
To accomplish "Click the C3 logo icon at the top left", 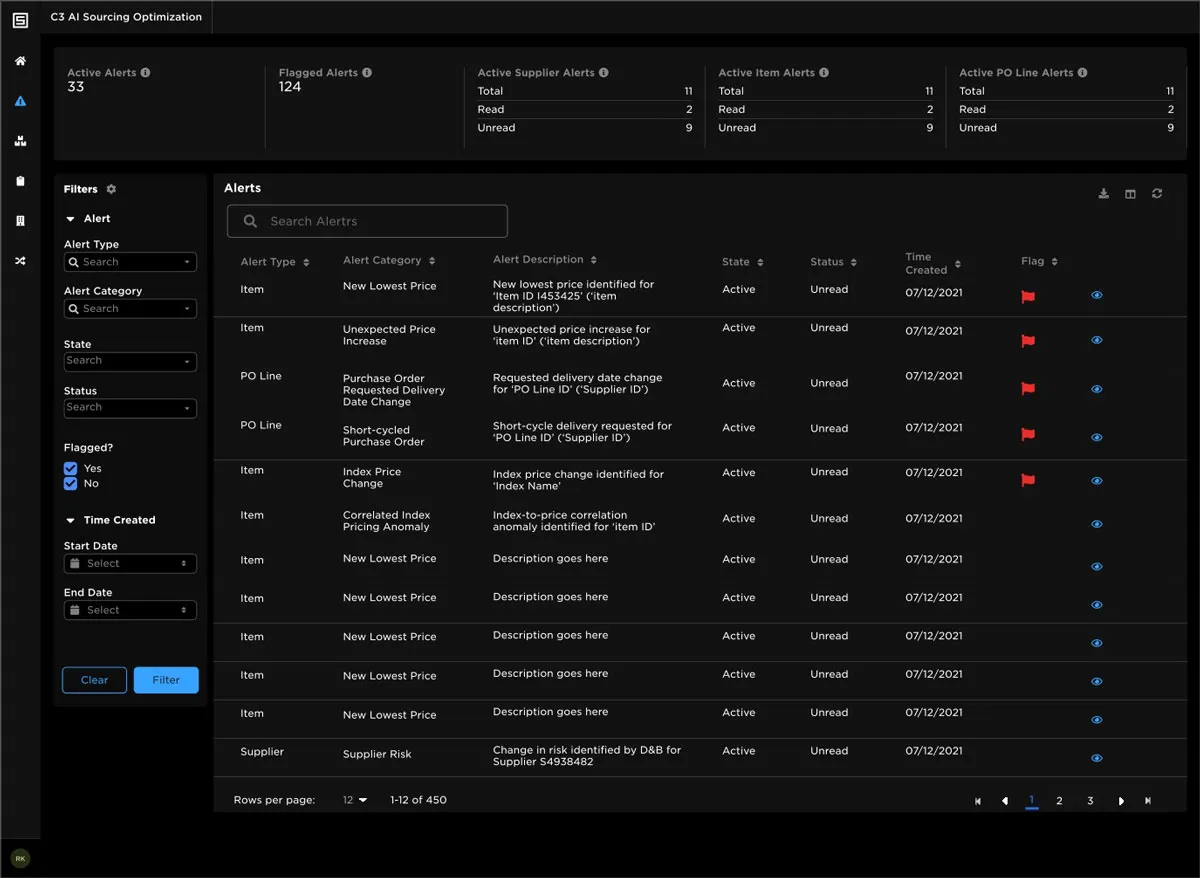I will click(x=20, y=19).
